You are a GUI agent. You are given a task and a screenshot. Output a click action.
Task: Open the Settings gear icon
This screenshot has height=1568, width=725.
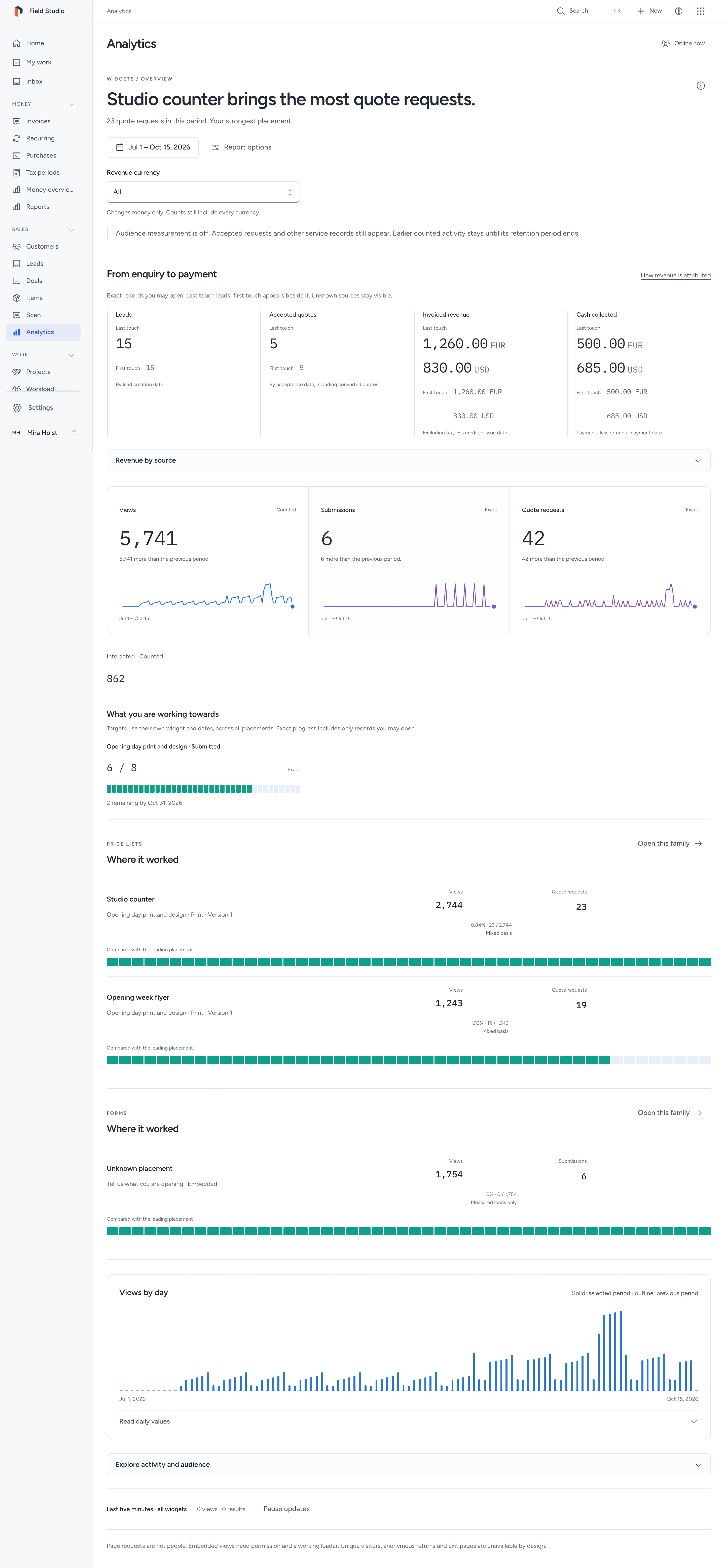[17, 408]
